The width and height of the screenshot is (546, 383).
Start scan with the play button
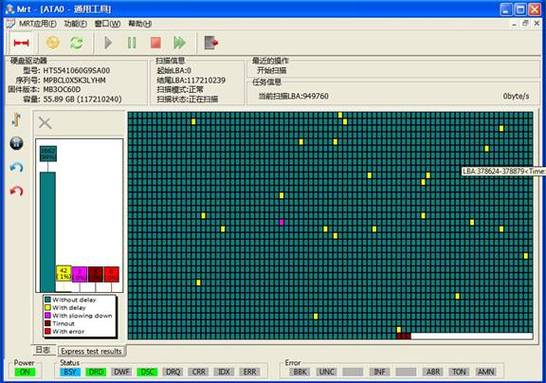coord(108,43)
